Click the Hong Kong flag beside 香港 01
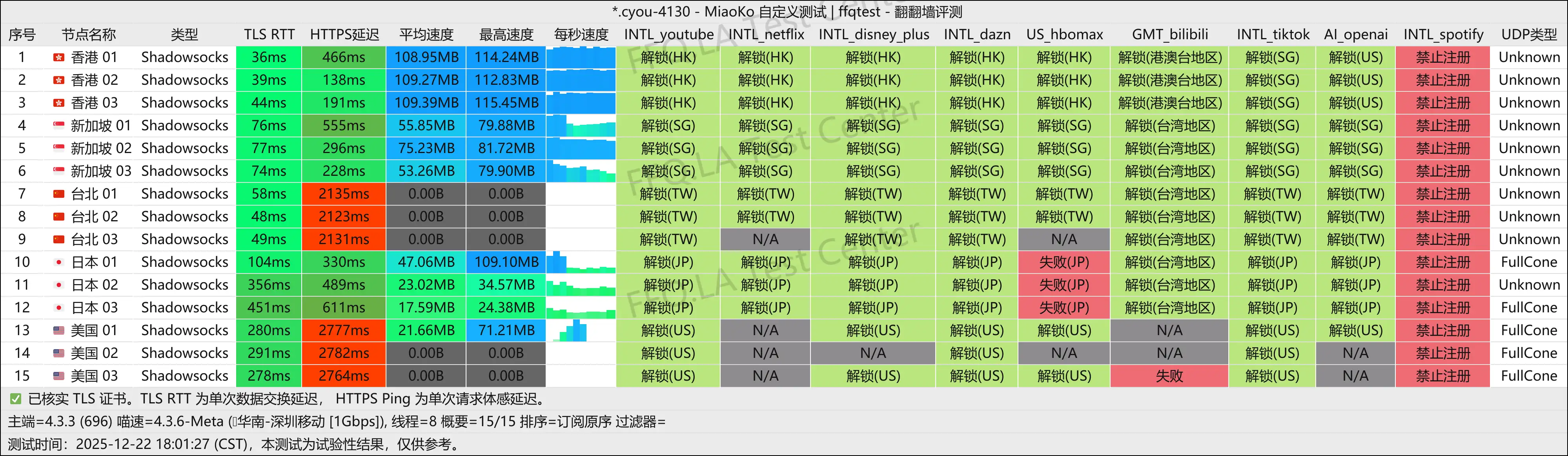The image size is (1568, 456). tap(58, 57)
